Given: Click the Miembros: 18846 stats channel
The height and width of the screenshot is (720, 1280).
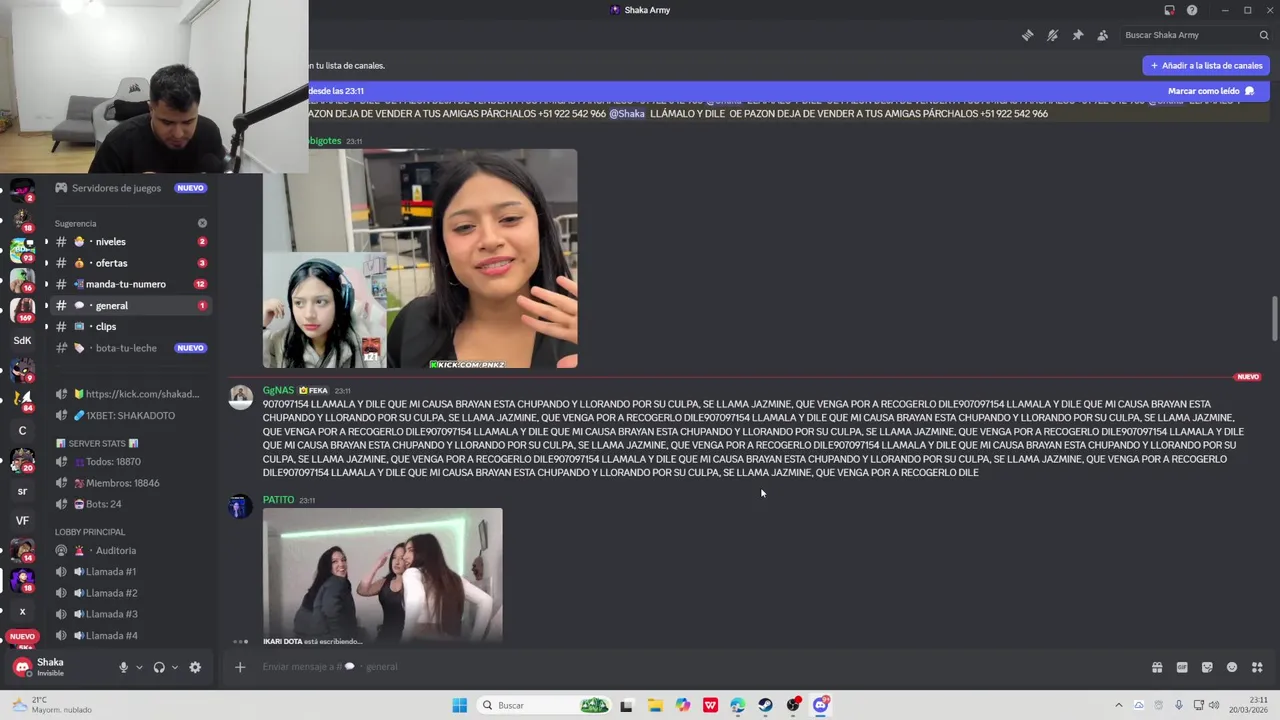Looking at the screenshot, I should point(129,483).
